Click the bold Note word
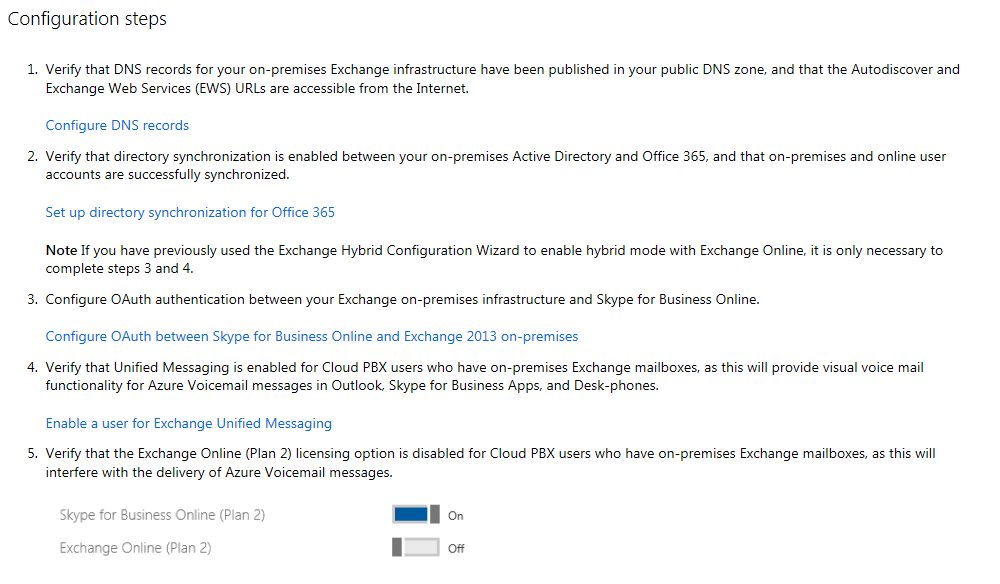This screenshot has height=584, width=1000. [x=61, y=250]
